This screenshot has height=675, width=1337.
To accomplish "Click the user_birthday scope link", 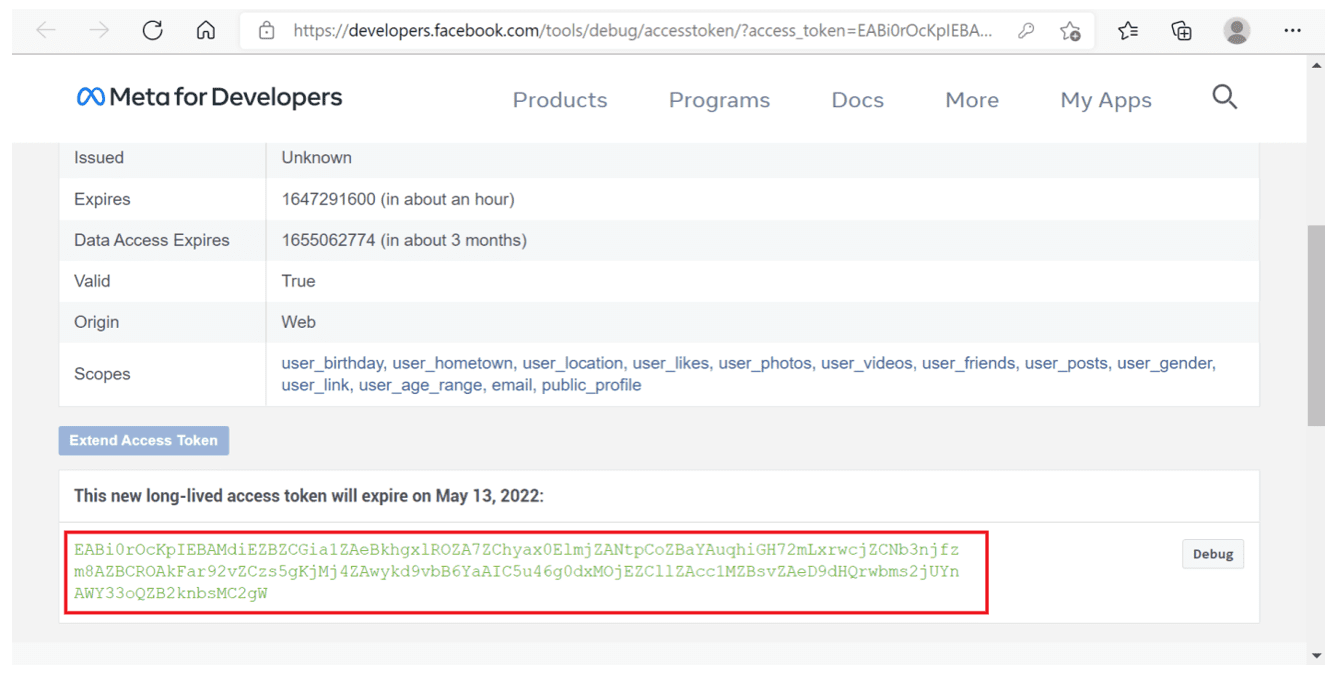I will click(x=332, y=363).
